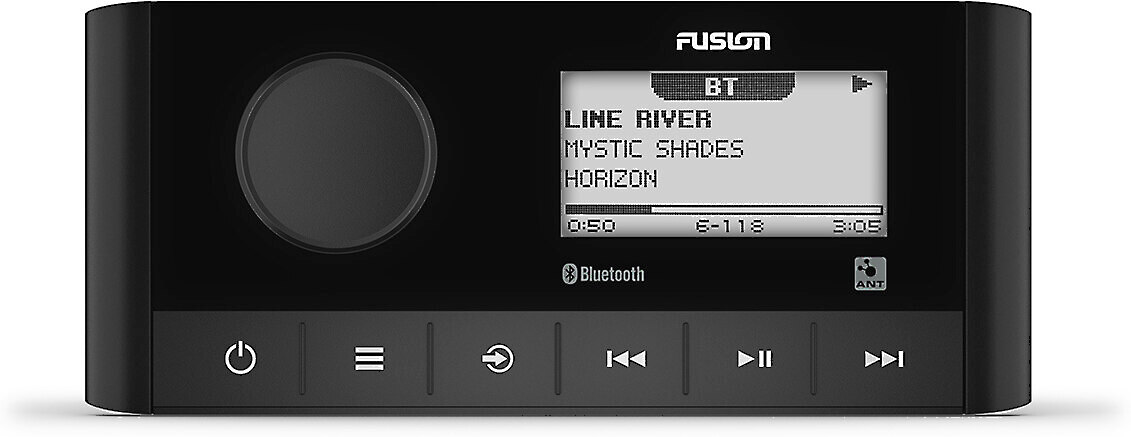Click the Bluetooth logo symbol

tap(569, 274)
